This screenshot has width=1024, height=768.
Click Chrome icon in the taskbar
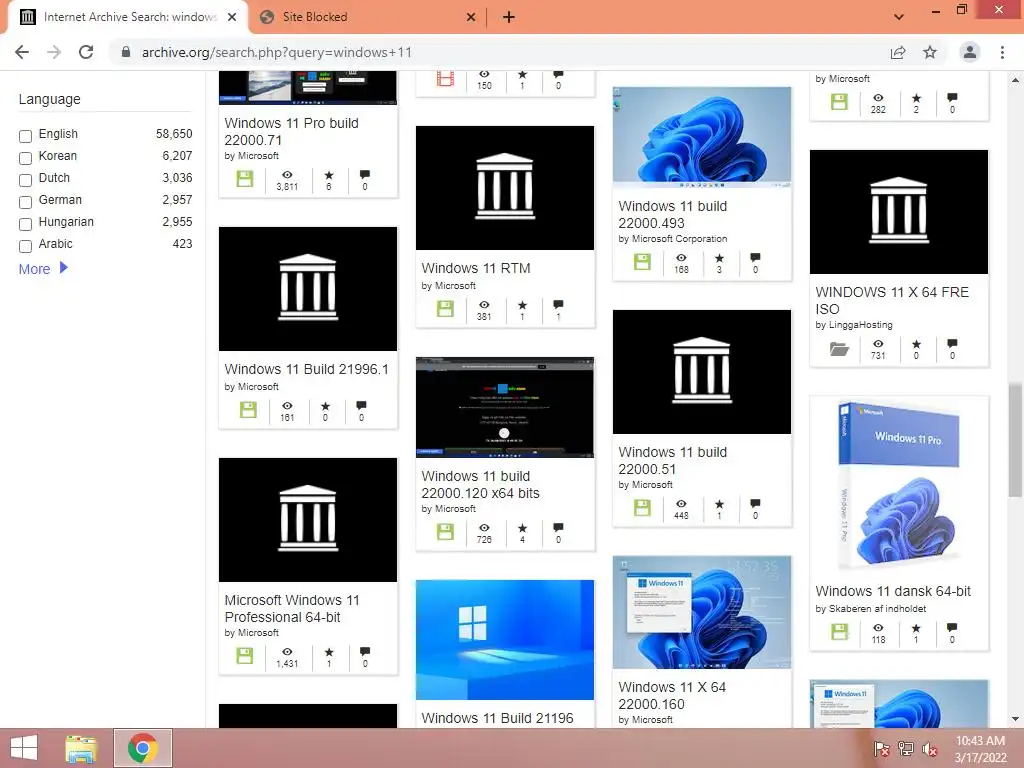tap(143, 748)
